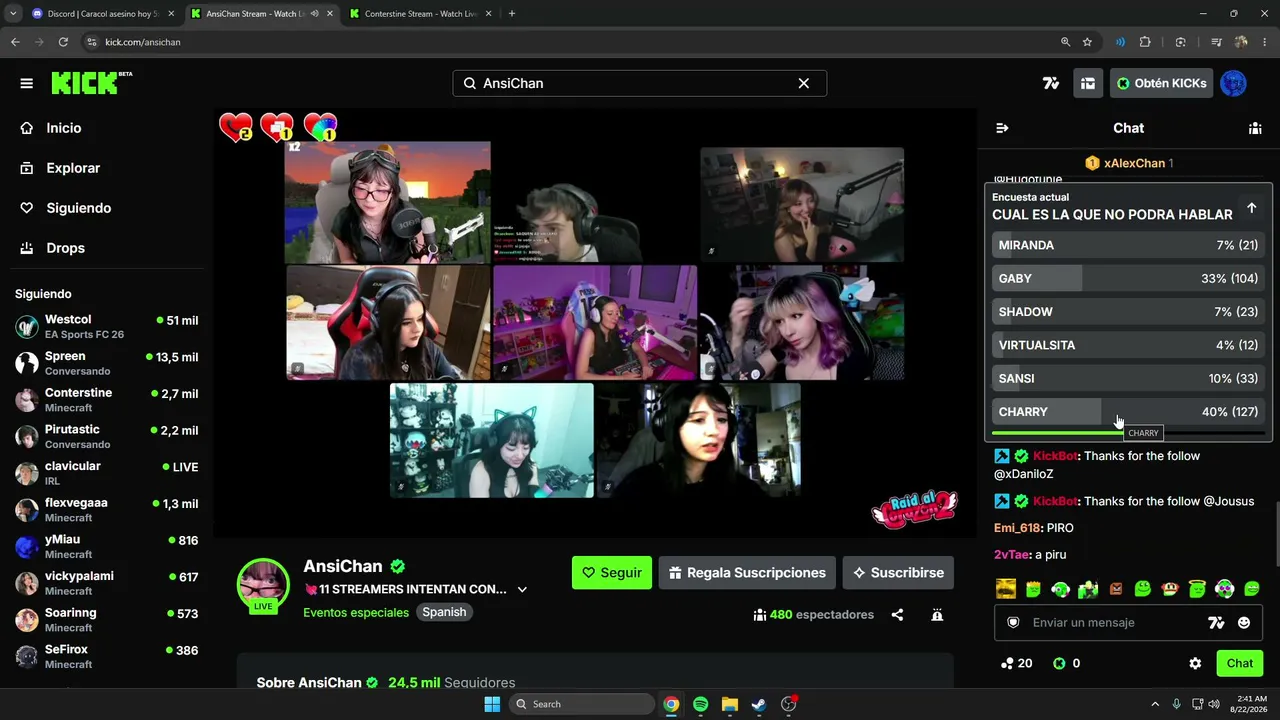
Task: Open Chrome media controls icon
Action: (1216, 42)
